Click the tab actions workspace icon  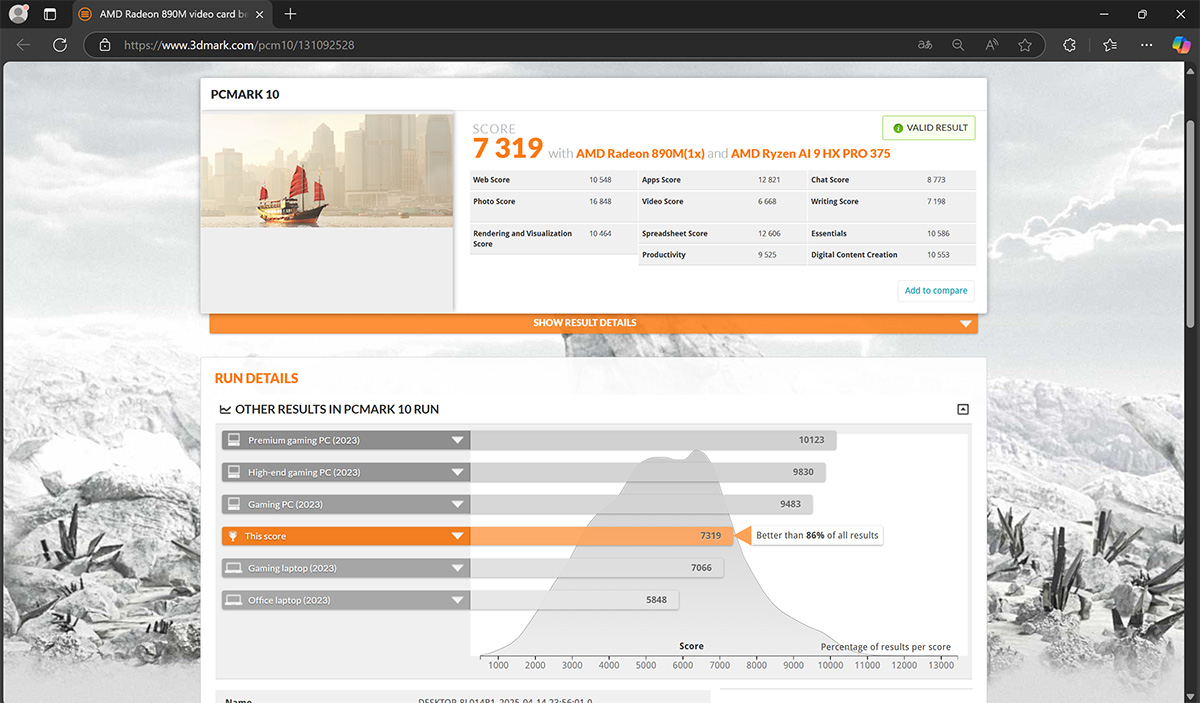click(x=50, y=14)
